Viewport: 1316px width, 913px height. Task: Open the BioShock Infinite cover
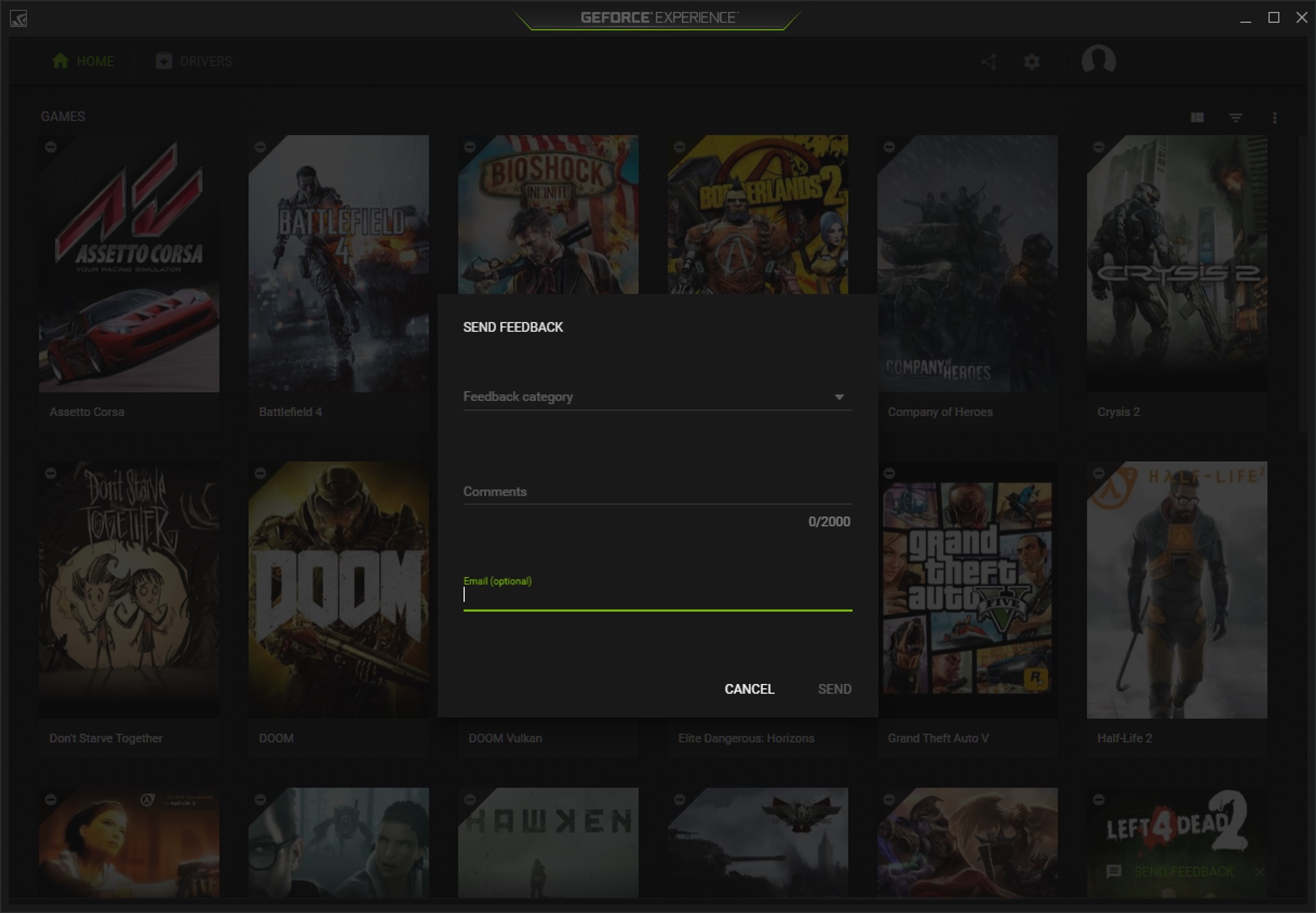[548, 215]
